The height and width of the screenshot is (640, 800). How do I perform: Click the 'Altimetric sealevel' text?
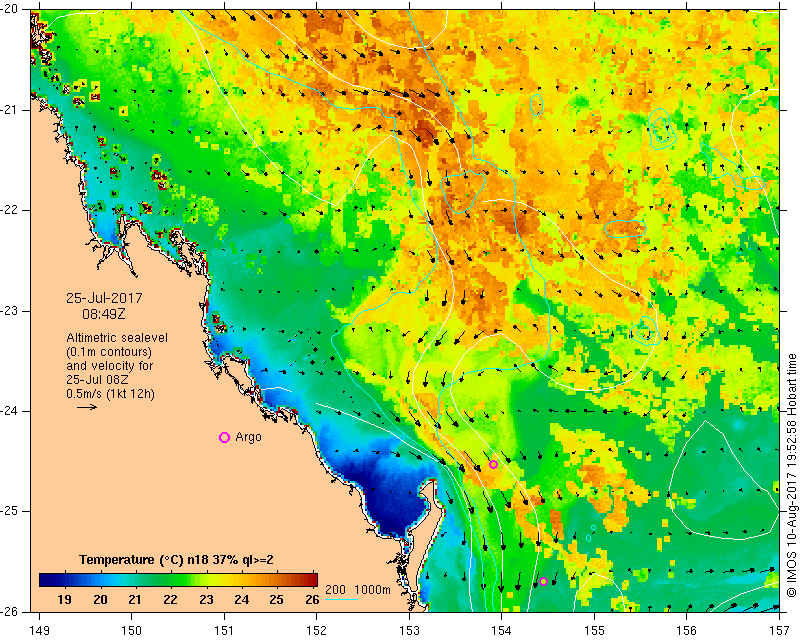coord(117,338)
